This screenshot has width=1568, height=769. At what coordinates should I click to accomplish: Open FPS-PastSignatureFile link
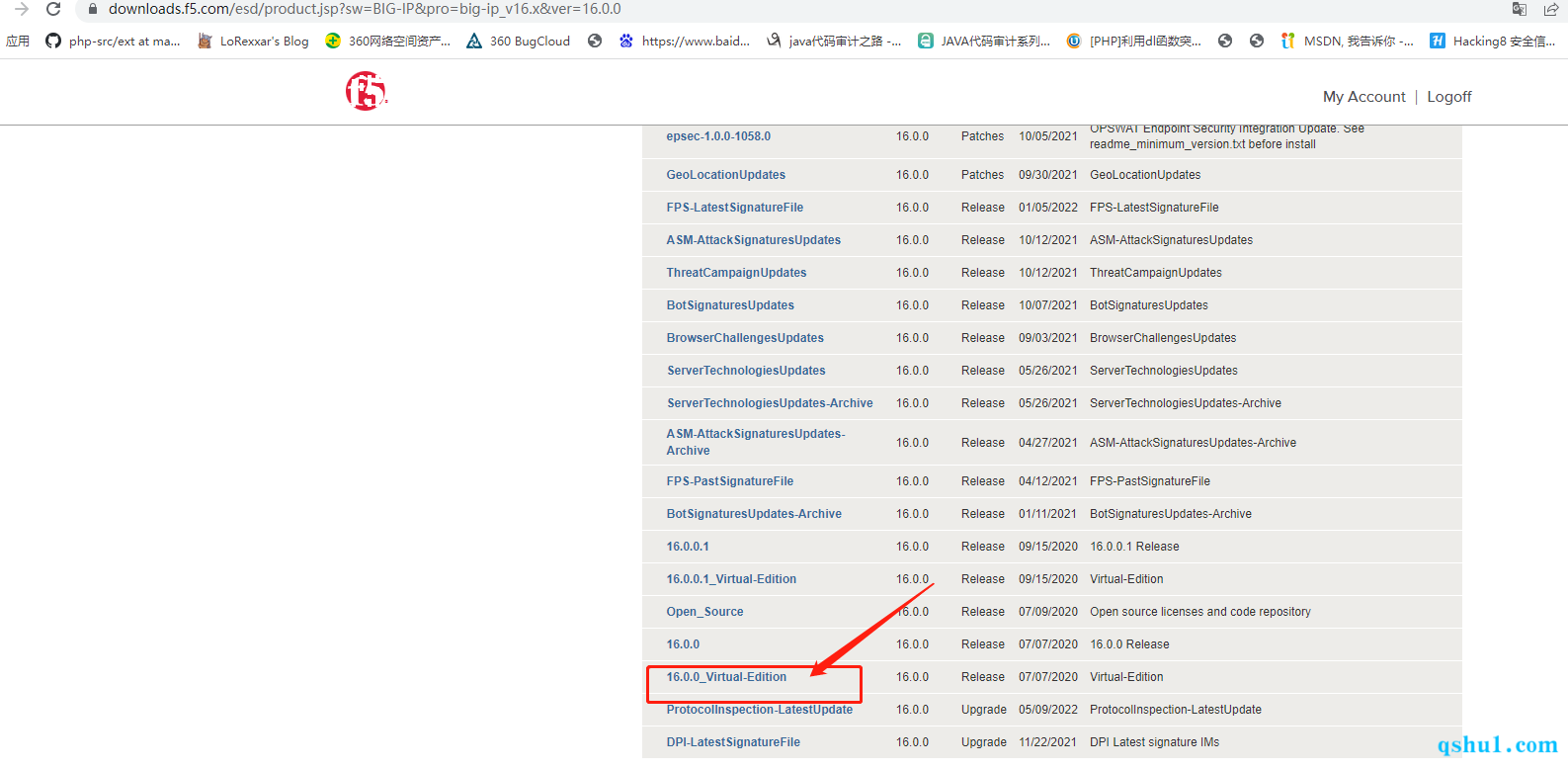coord(730,481)
